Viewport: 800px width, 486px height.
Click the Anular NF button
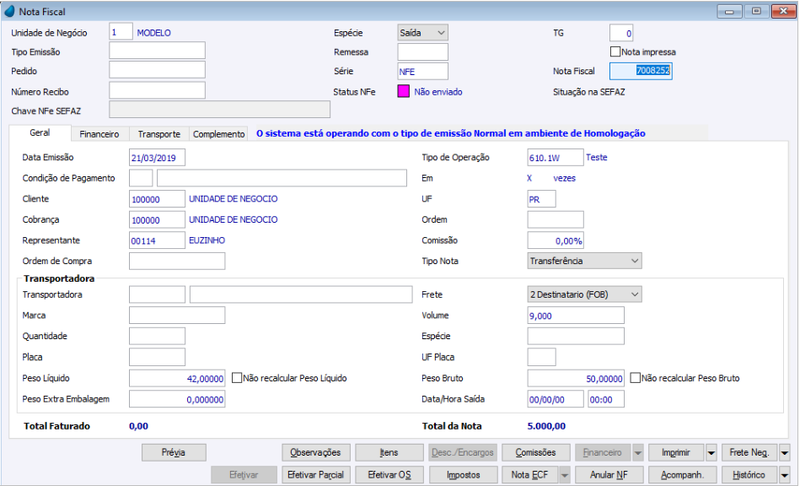tap(609, 475)
